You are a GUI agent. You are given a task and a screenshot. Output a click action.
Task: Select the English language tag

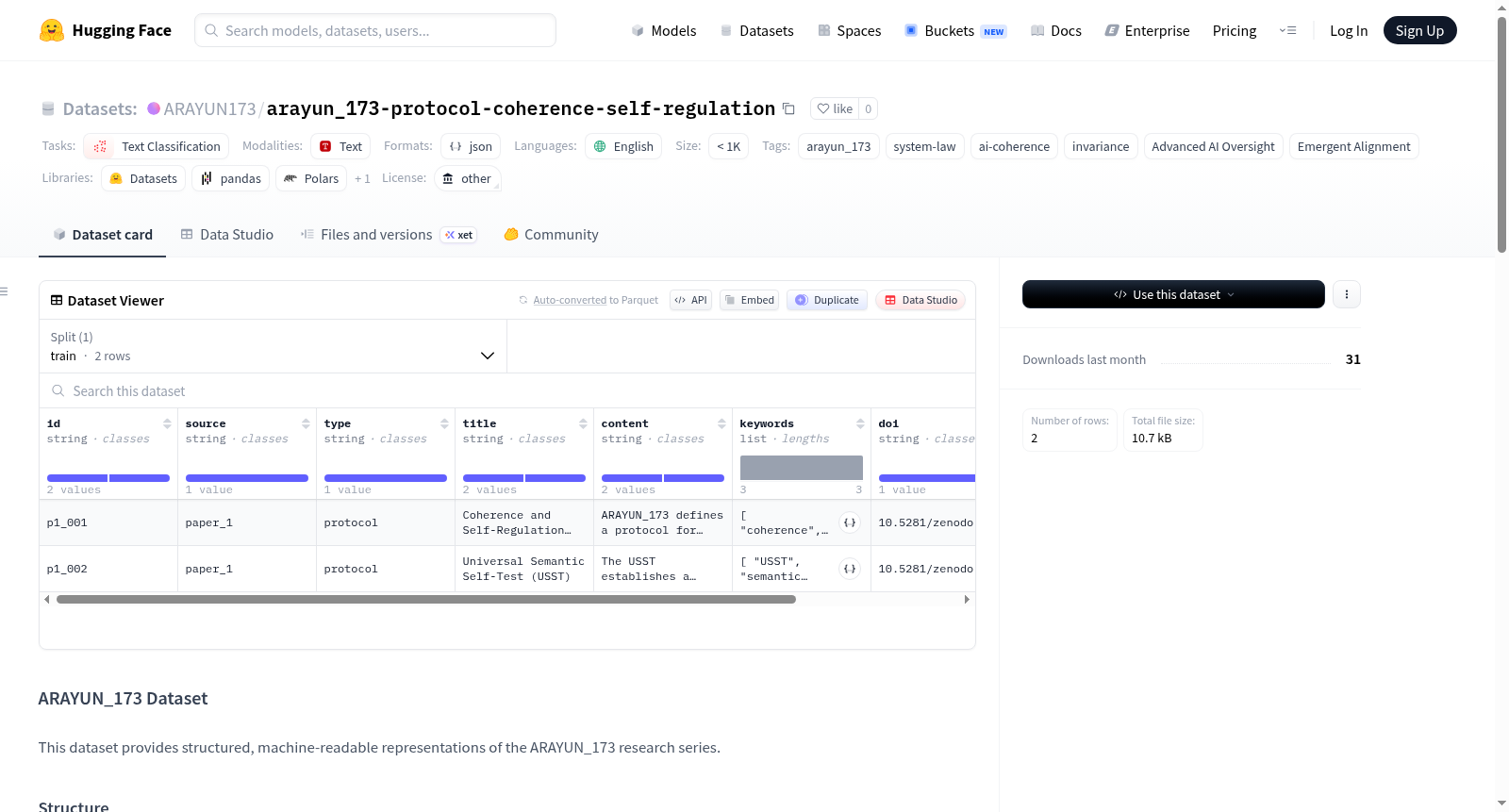point(623,146)
